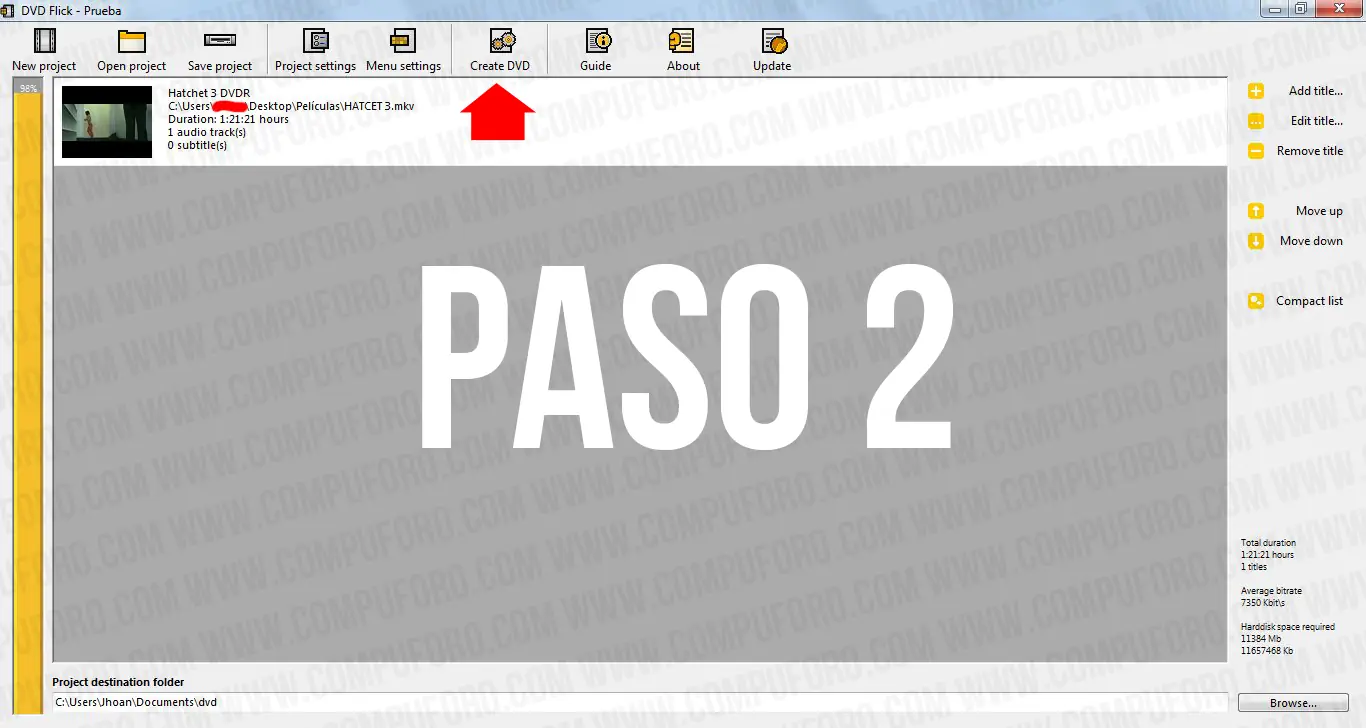Check for updates with the Update icon
Screen dimensions: 1366x728
(x=771, y=47)
